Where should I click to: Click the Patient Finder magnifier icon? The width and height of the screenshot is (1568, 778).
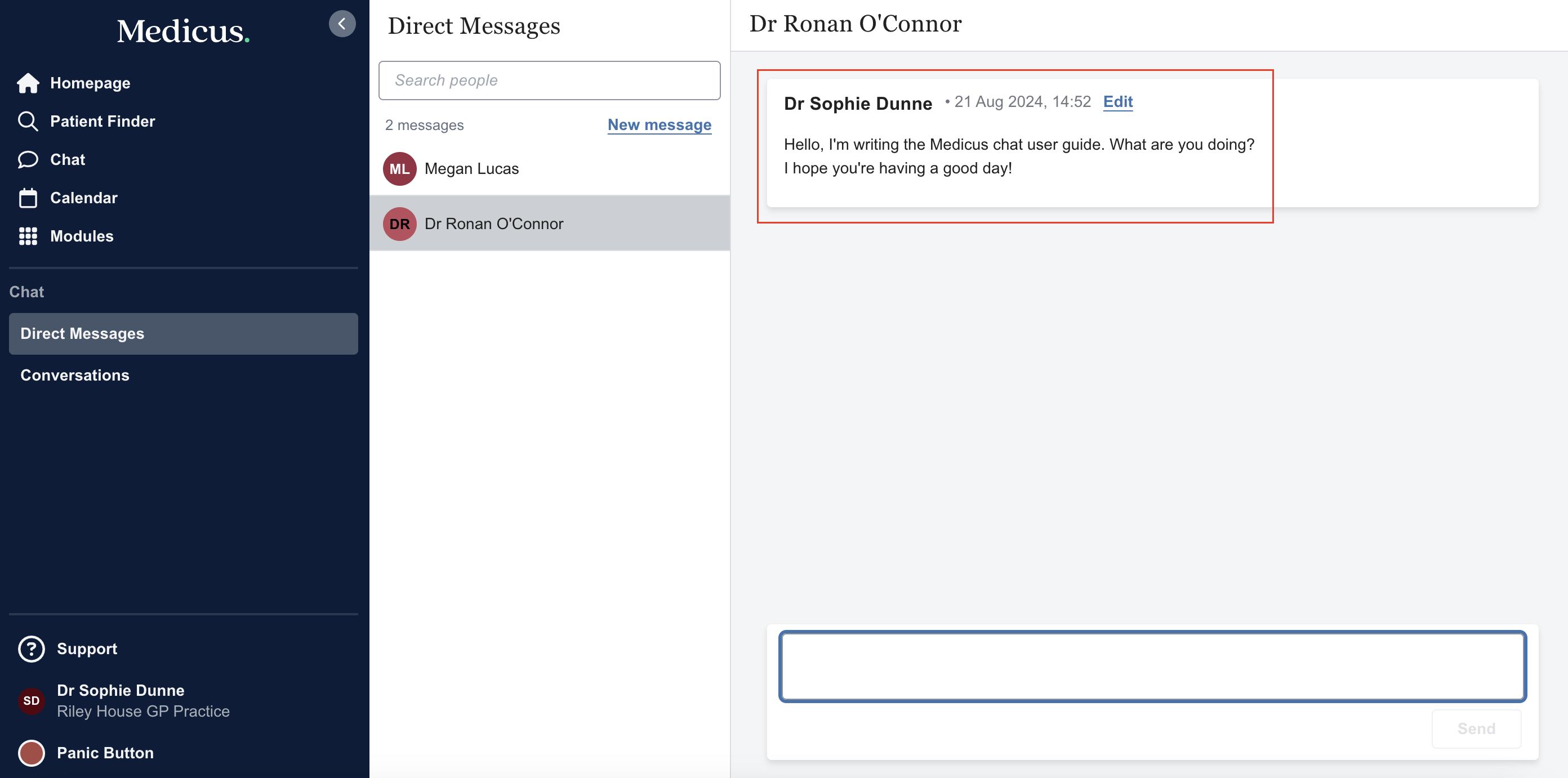tap(28, 121)
